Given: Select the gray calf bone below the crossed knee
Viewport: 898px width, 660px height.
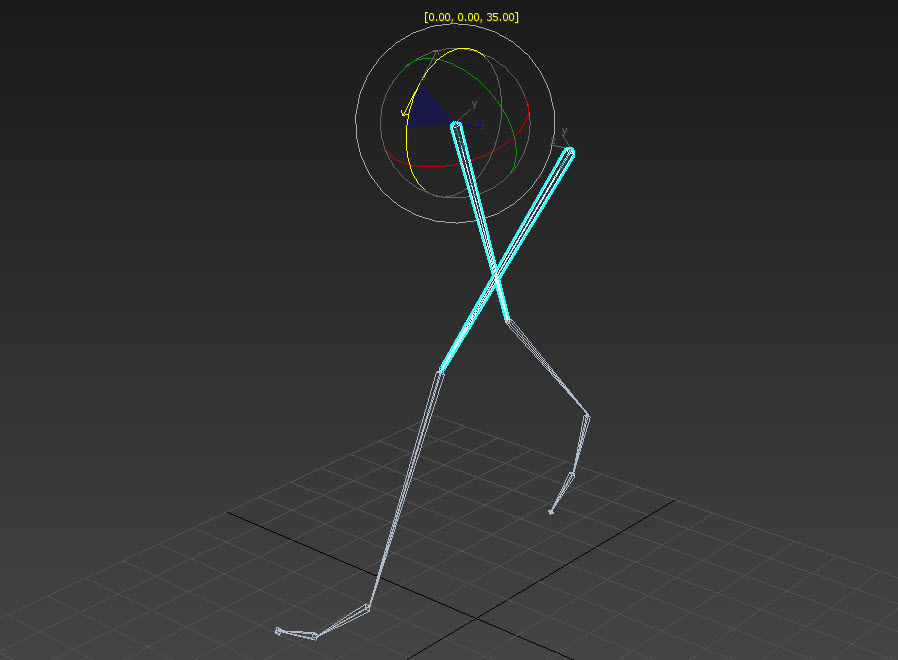Looking at the screenshot, I should [548, 368].
